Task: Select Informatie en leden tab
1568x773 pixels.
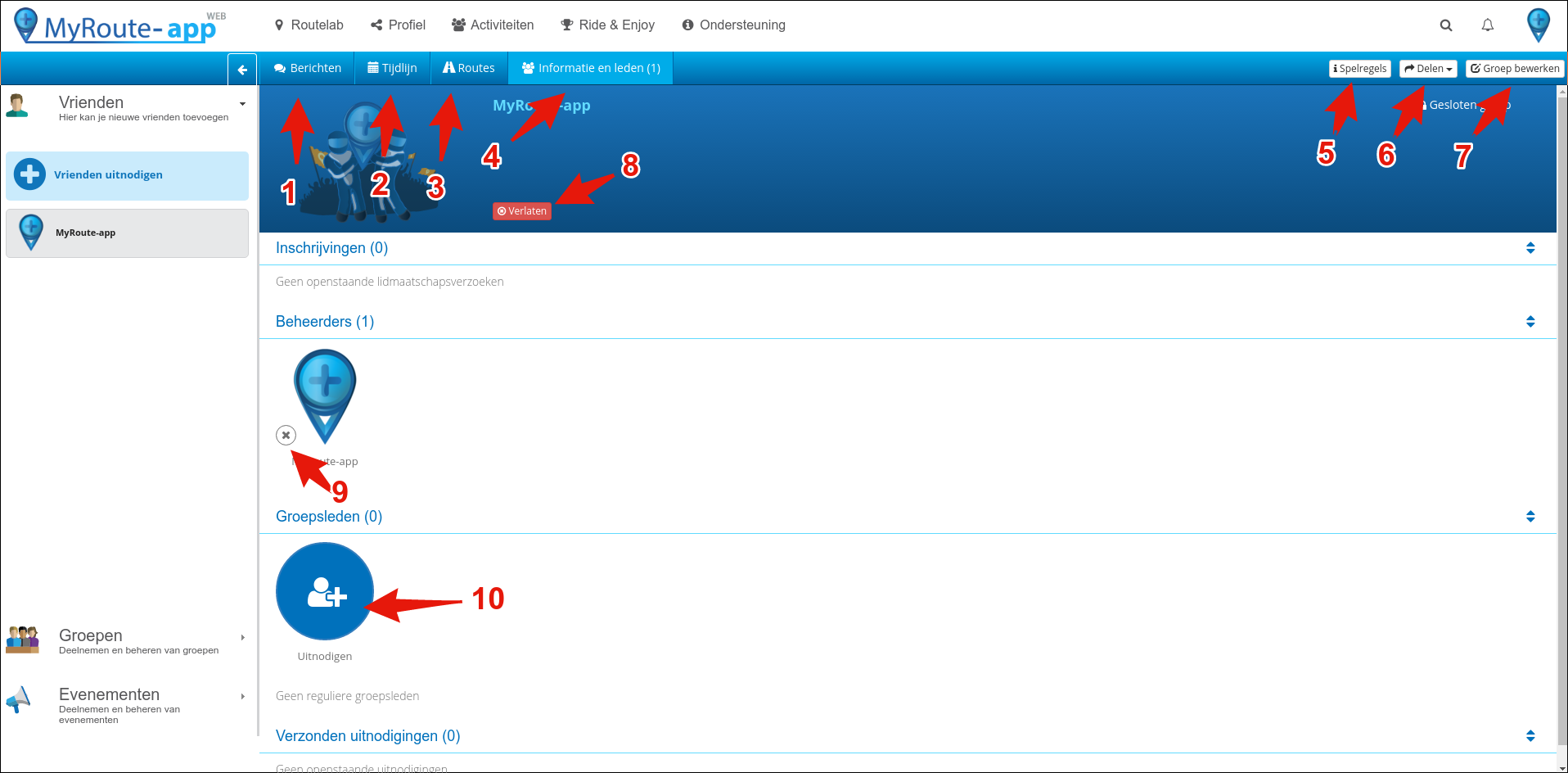Action: (591, 68)
